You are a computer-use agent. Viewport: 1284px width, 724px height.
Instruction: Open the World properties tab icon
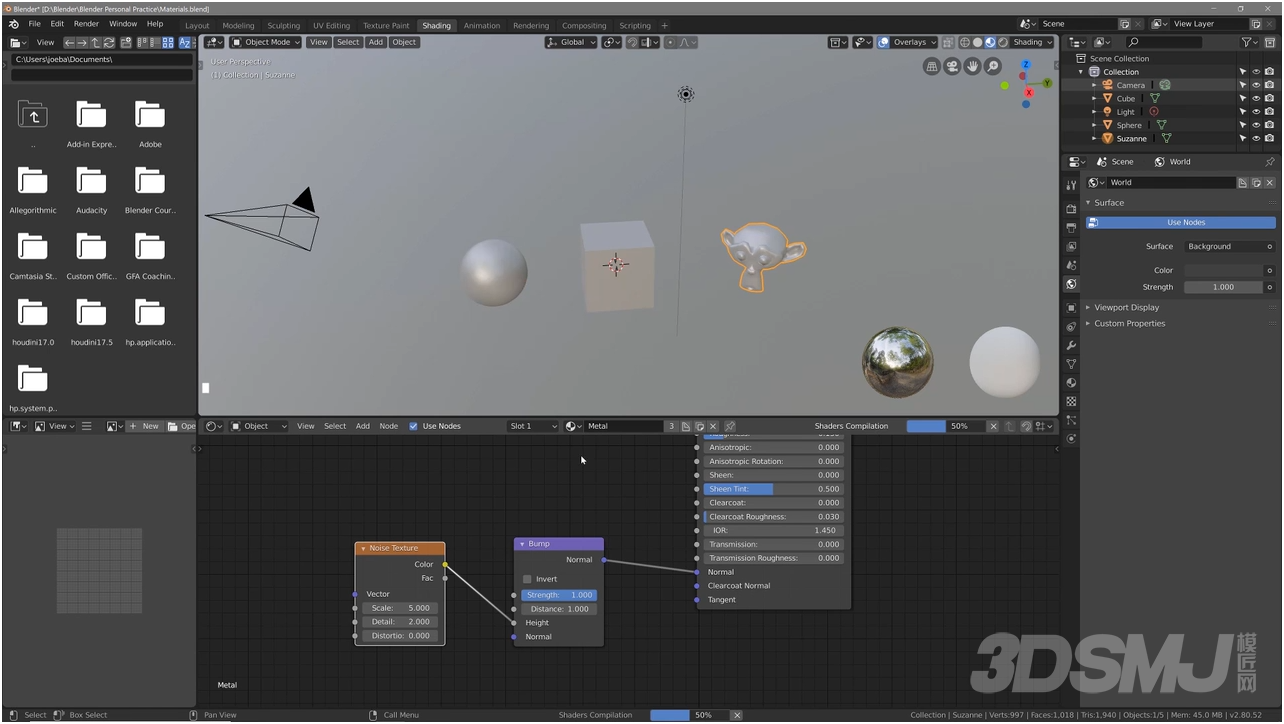1071,284
